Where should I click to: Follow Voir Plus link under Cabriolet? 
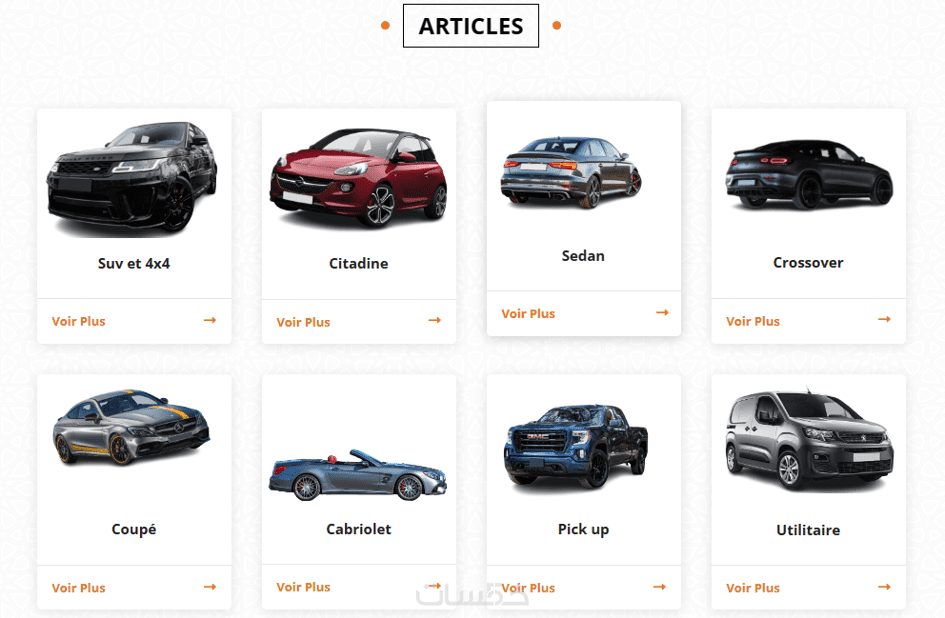(x=303, y=587)
